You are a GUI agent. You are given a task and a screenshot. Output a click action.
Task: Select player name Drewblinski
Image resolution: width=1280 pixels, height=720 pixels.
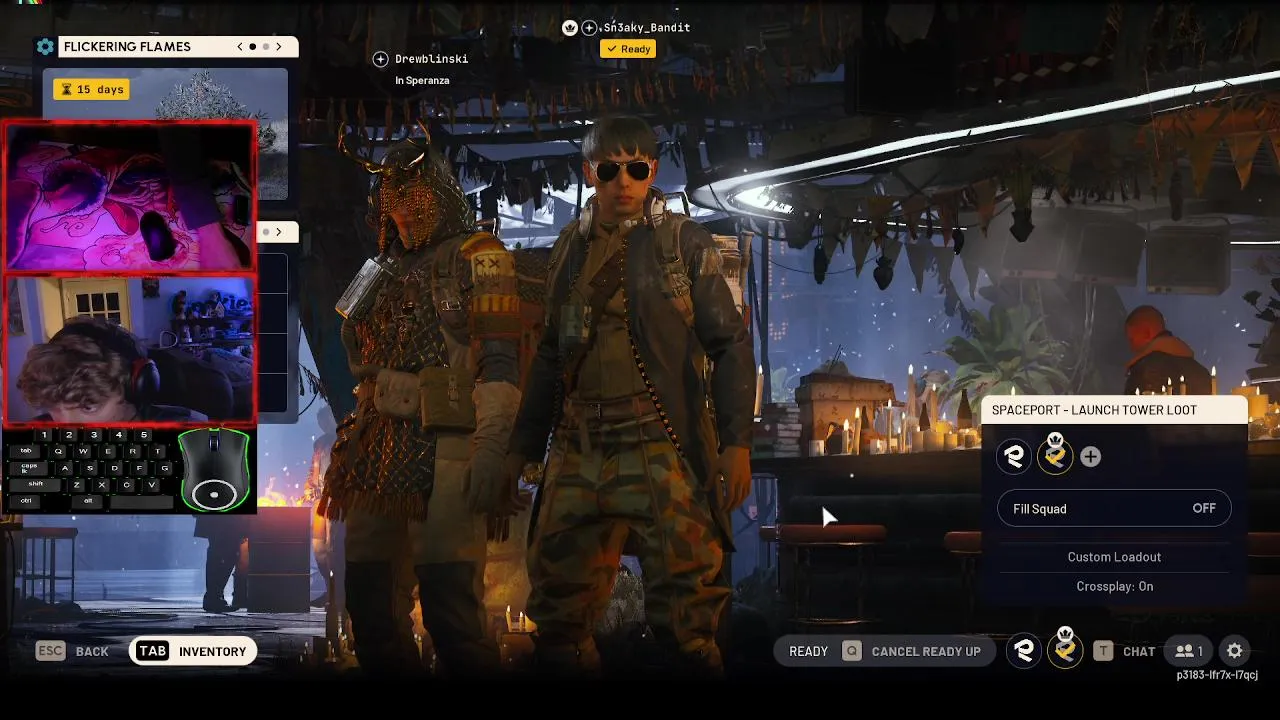click(x=431, y=59)
